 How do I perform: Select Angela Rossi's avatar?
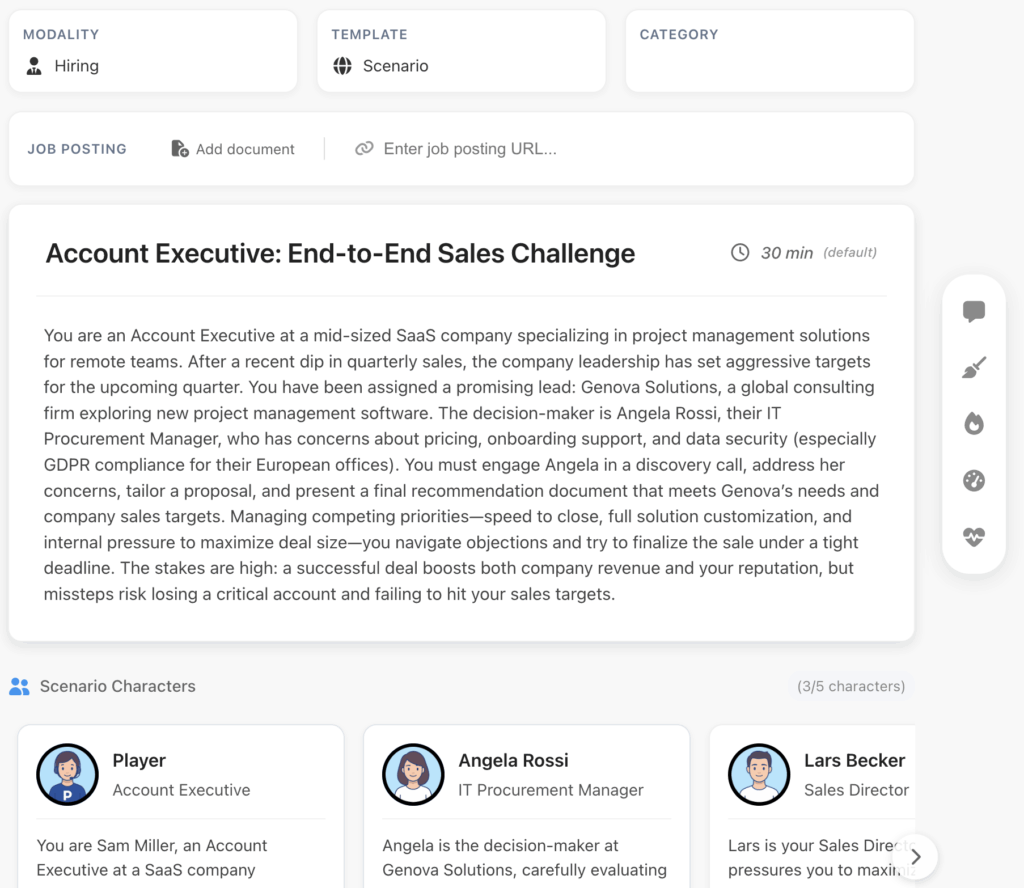click(413, 774)
